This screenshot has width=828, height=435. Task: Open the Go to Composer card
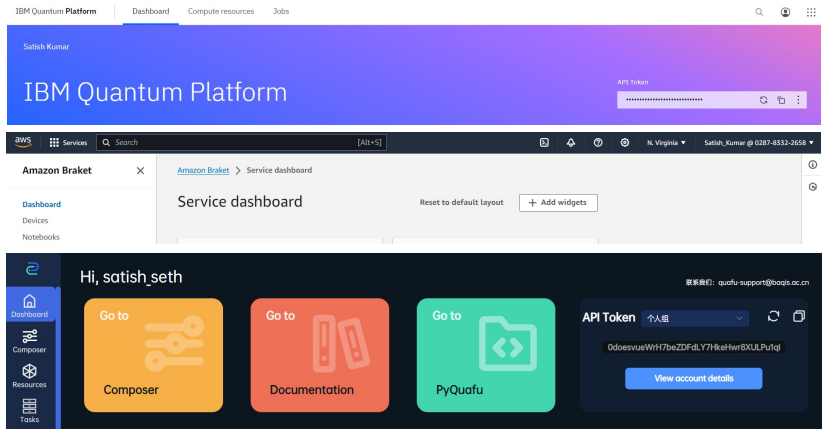pyautogui.click(x=153, y=355)
